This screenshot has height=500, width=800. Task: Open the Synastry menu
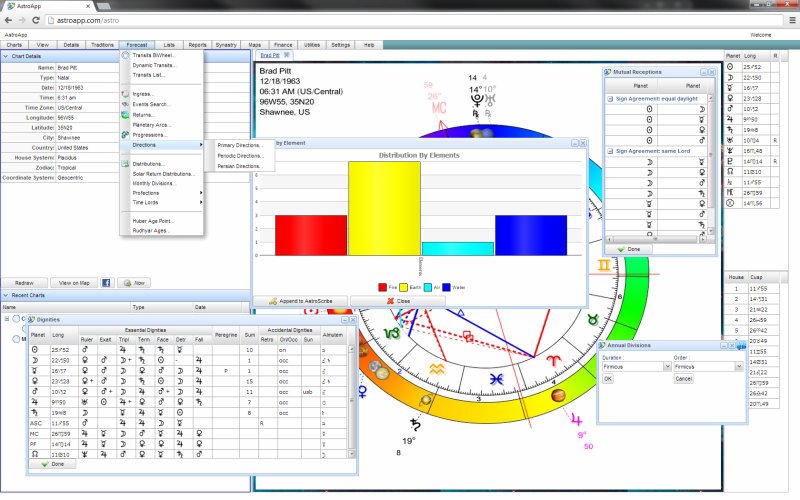226,45
